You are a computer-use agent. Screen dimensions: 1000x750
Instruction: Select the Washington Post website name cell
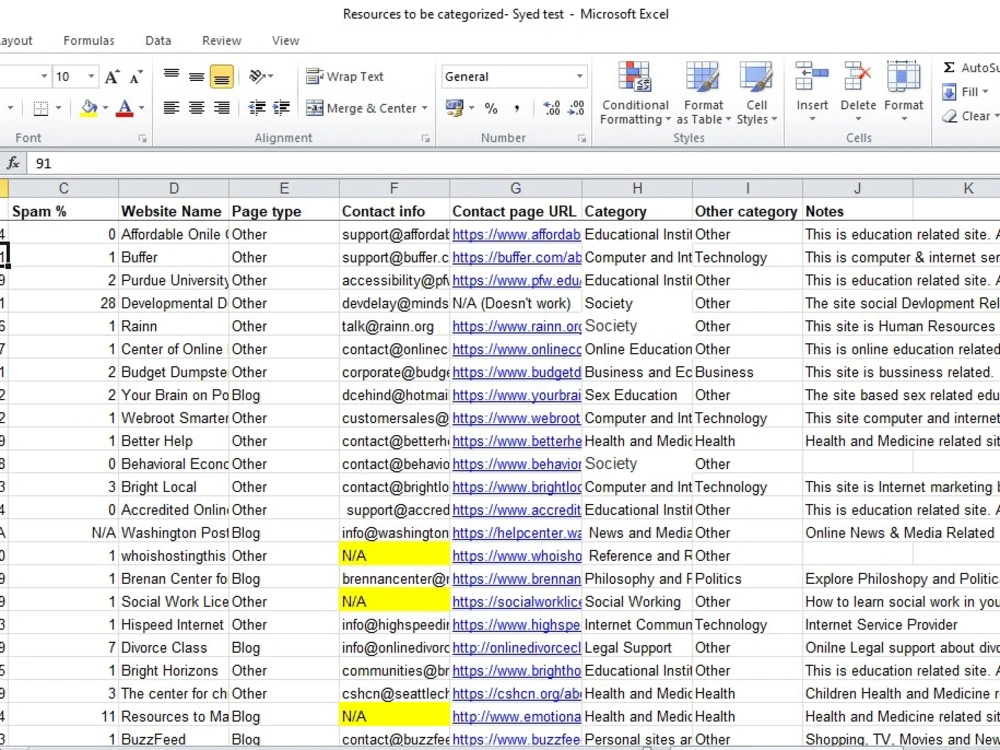pos(173,533)
